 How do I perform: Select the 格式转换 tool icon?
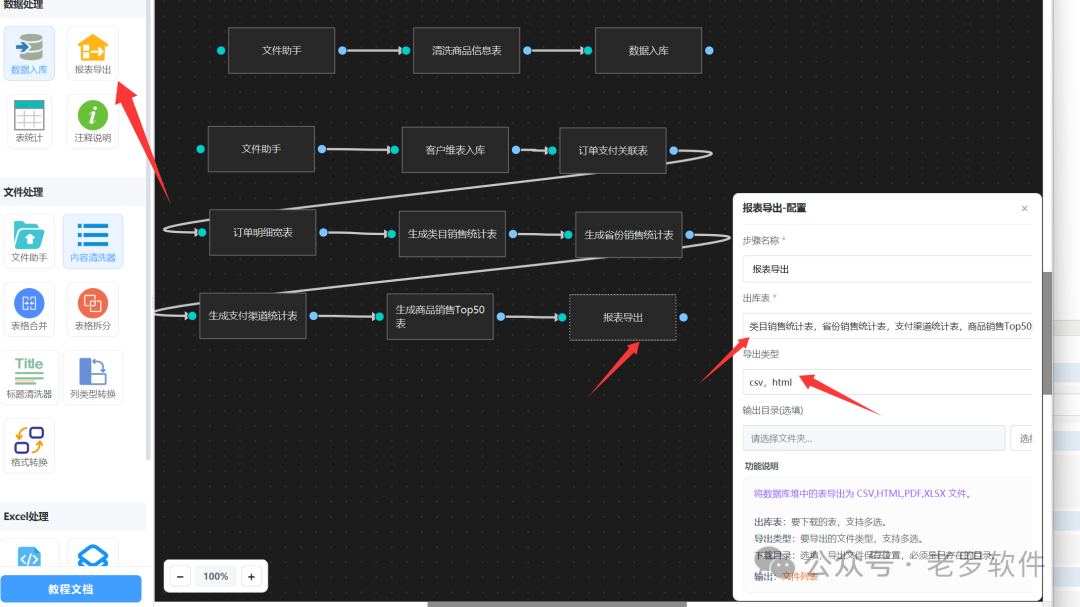(29, 445)
